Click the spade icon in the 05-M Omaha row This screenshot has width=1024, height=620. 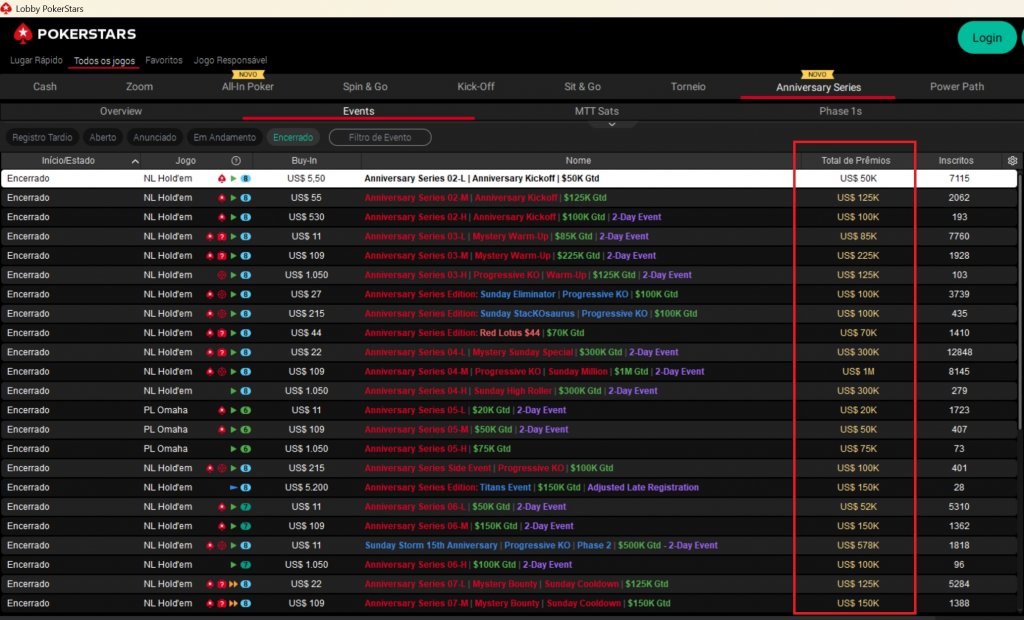(x=221, y=430)
